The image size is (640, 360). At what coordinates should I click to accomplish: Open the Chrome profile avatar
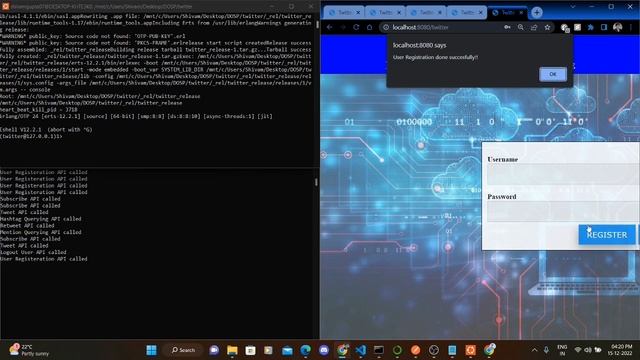(x=618, y=27)
